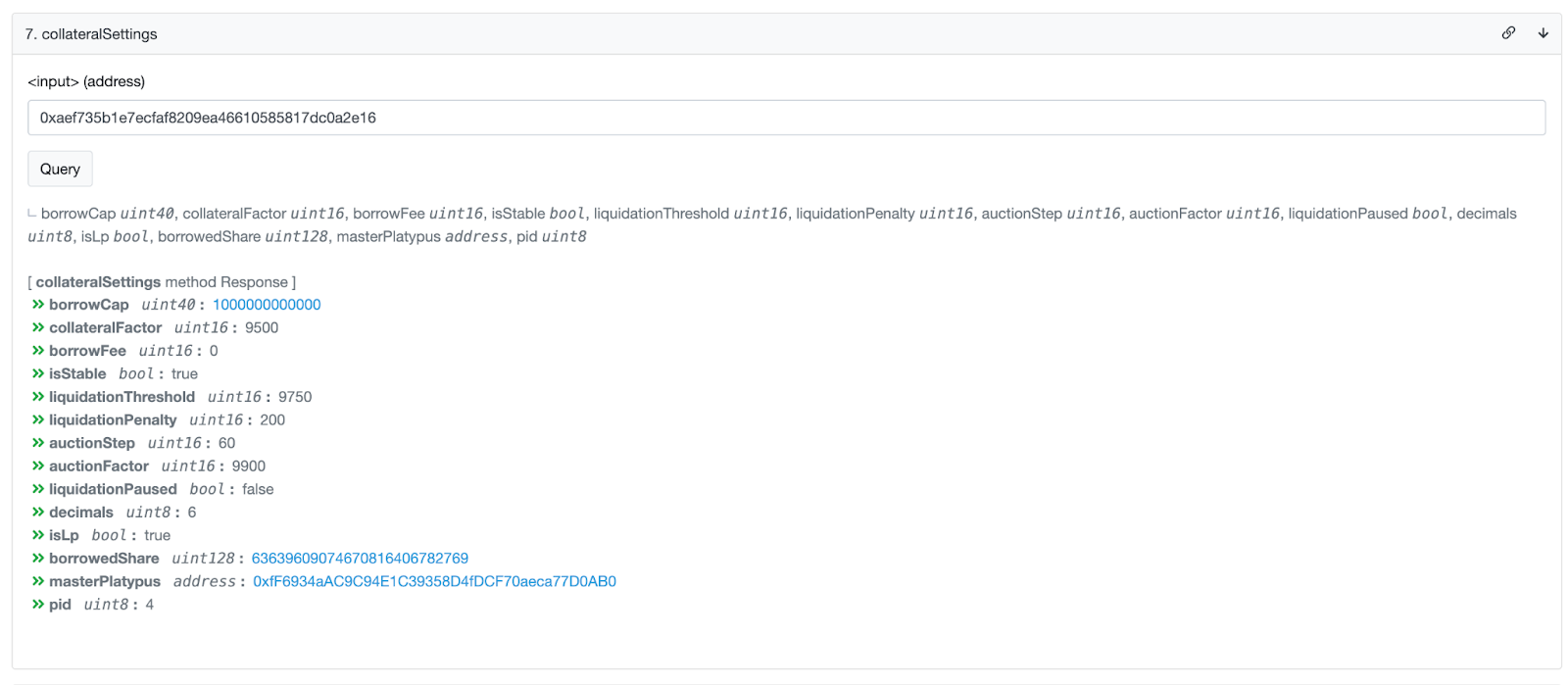Select the liquidationPaused value false

(x=258, y=489)
